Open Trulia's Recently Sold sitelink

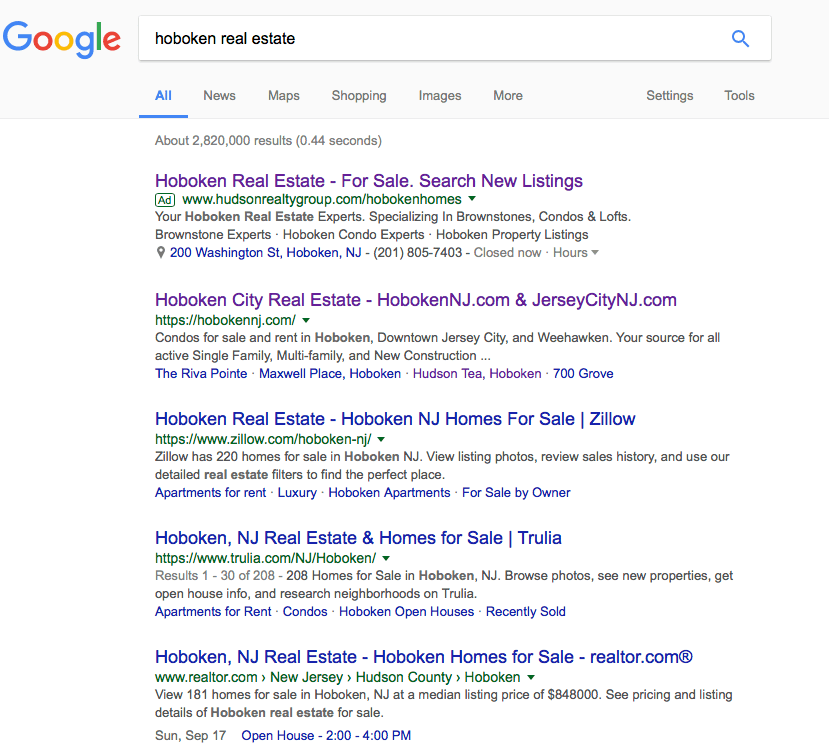(526, 611)
